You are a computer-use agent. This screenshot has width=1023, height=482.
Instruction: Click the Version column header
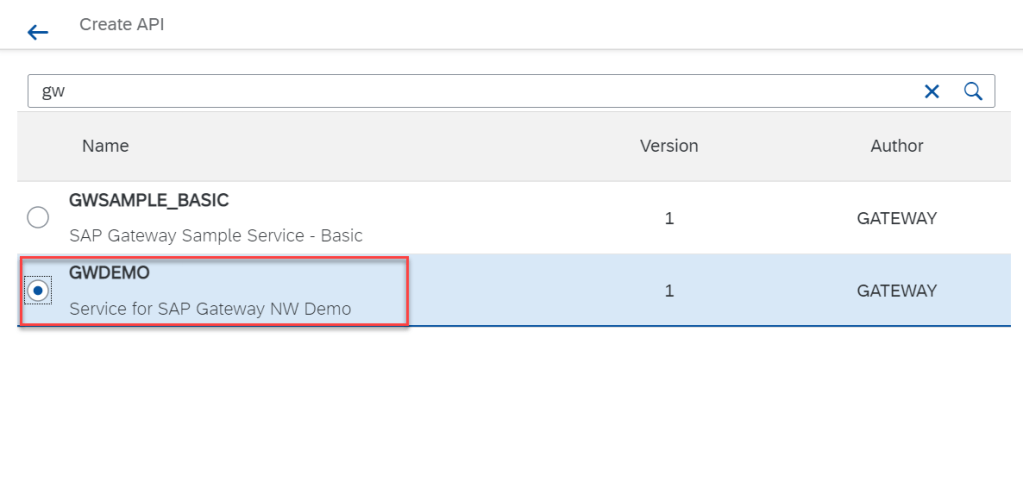pos(669,146)
